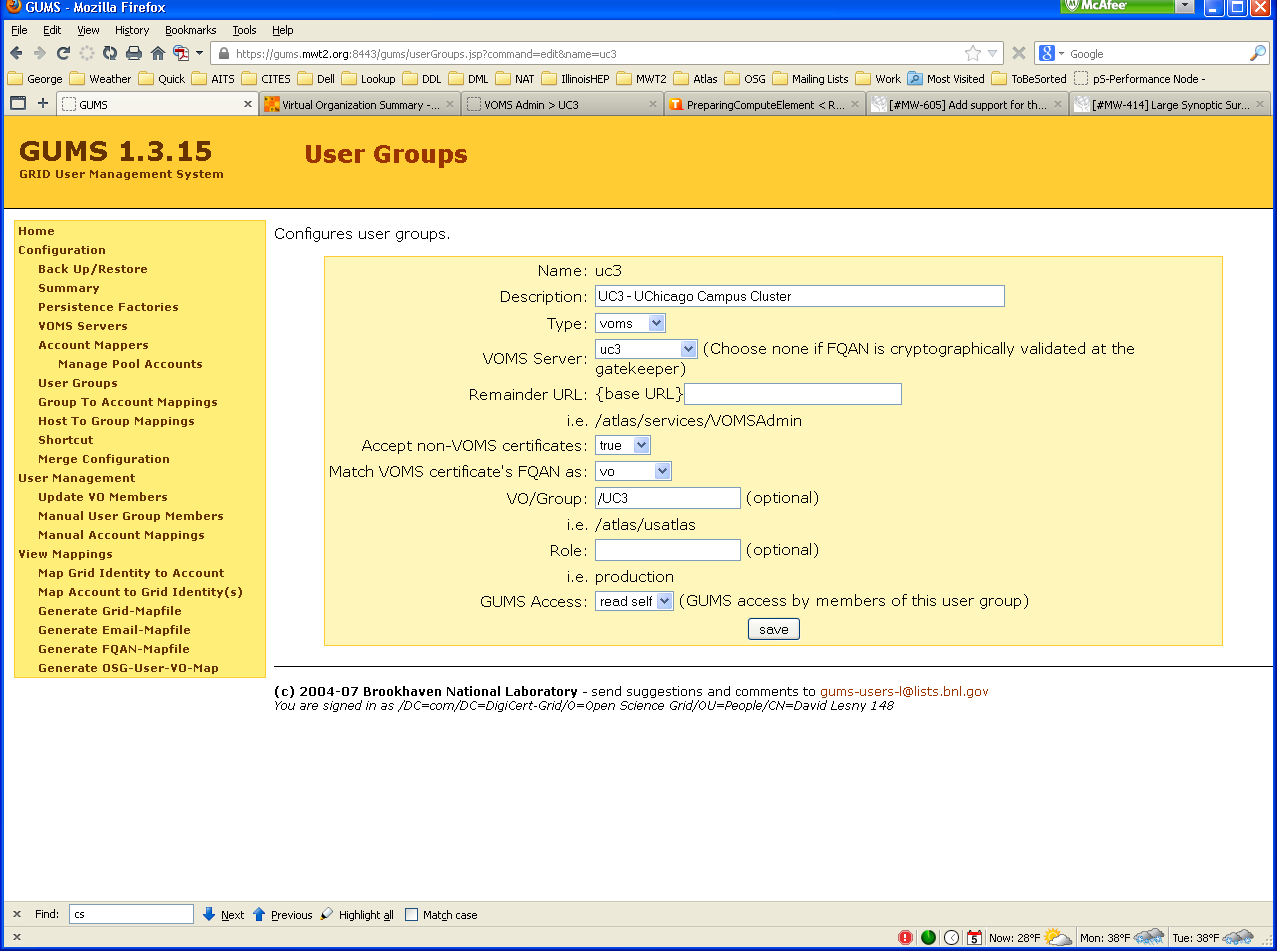Click the Remainder URL input field

tap(791, 394)
